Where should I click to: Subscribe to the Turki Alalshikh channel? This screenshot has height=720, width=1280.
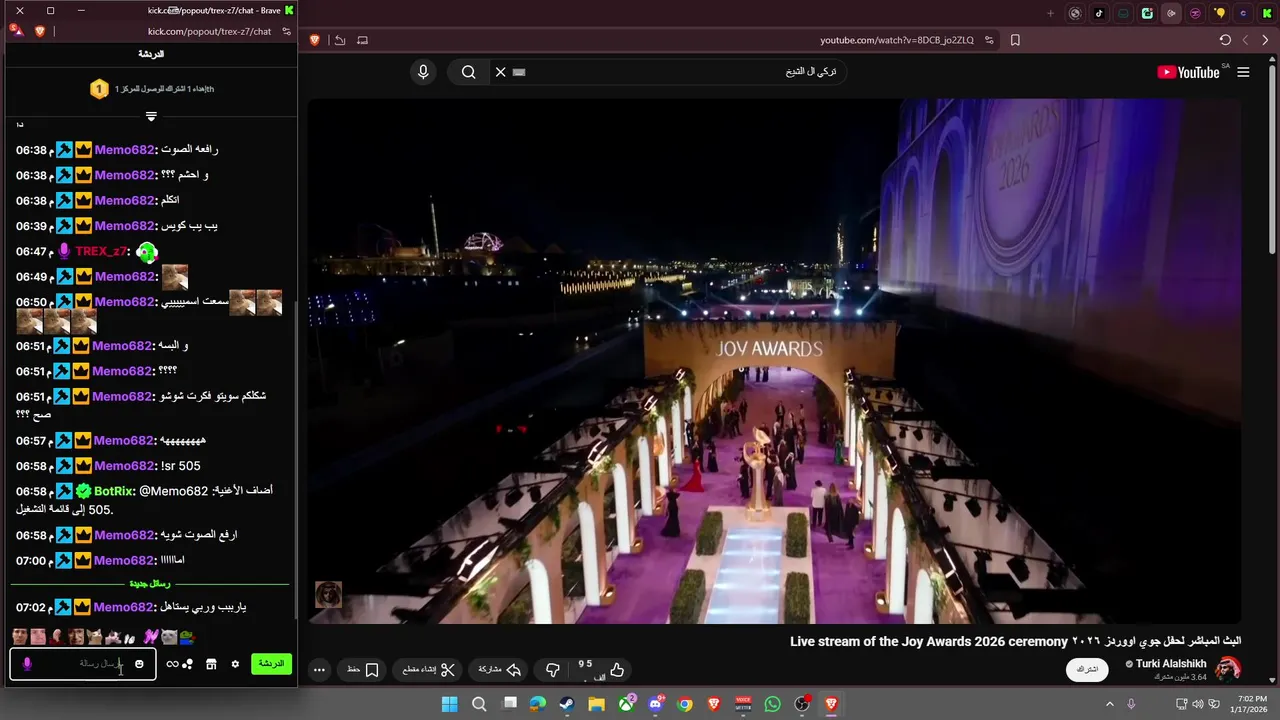(x=1088, y=668)
